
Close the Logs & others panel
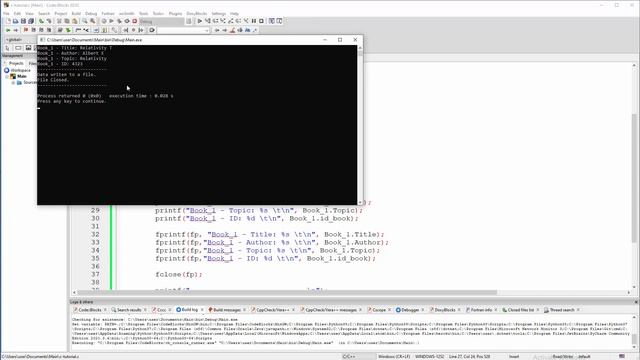636,302
